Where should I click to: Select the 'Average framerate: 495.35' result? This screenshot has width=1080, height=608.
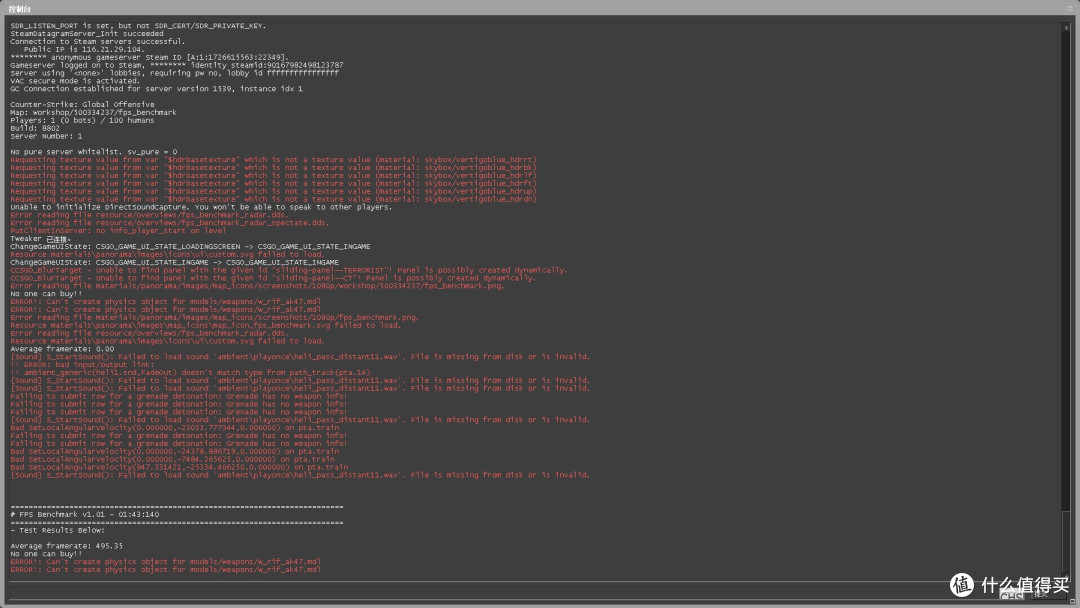point(67,546)
